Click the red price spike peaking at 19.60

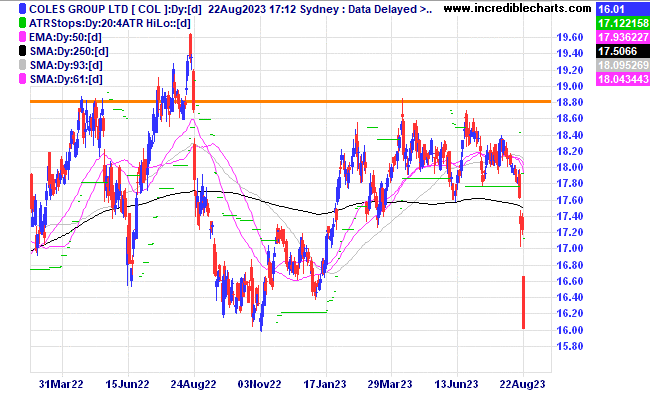[x=191, y=46]
